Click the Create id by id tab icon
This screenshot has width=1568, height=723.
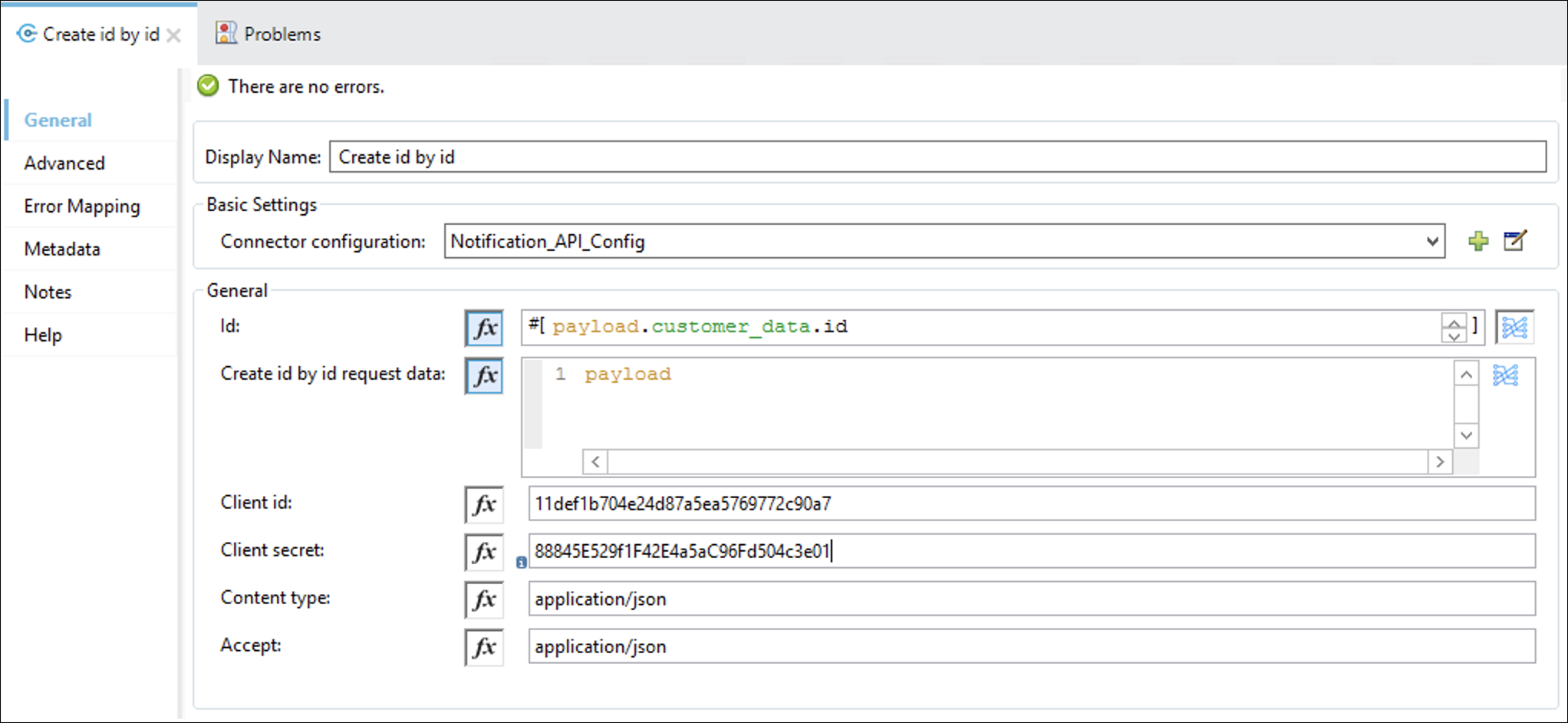click(x=27, y=34)
